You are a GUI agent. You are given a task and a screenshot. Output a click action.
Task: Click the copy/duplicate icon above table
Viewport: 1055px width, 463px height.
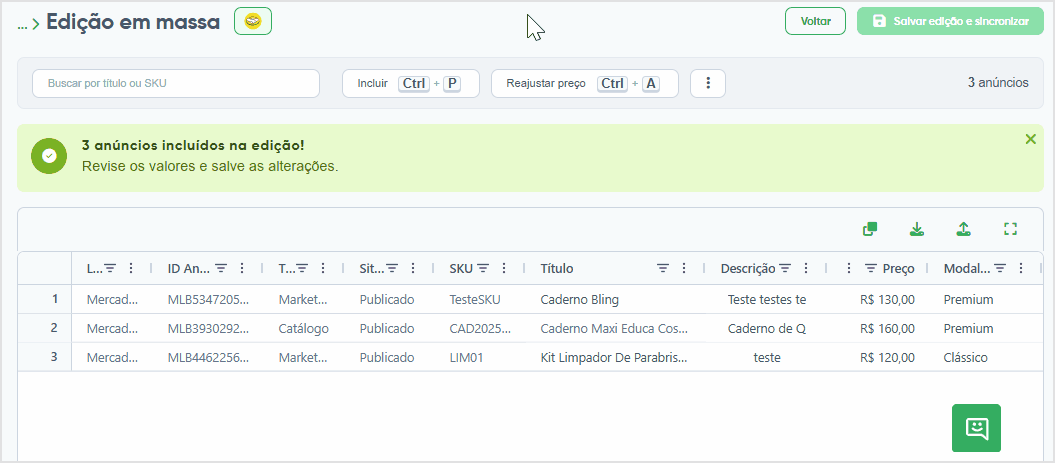870,229
